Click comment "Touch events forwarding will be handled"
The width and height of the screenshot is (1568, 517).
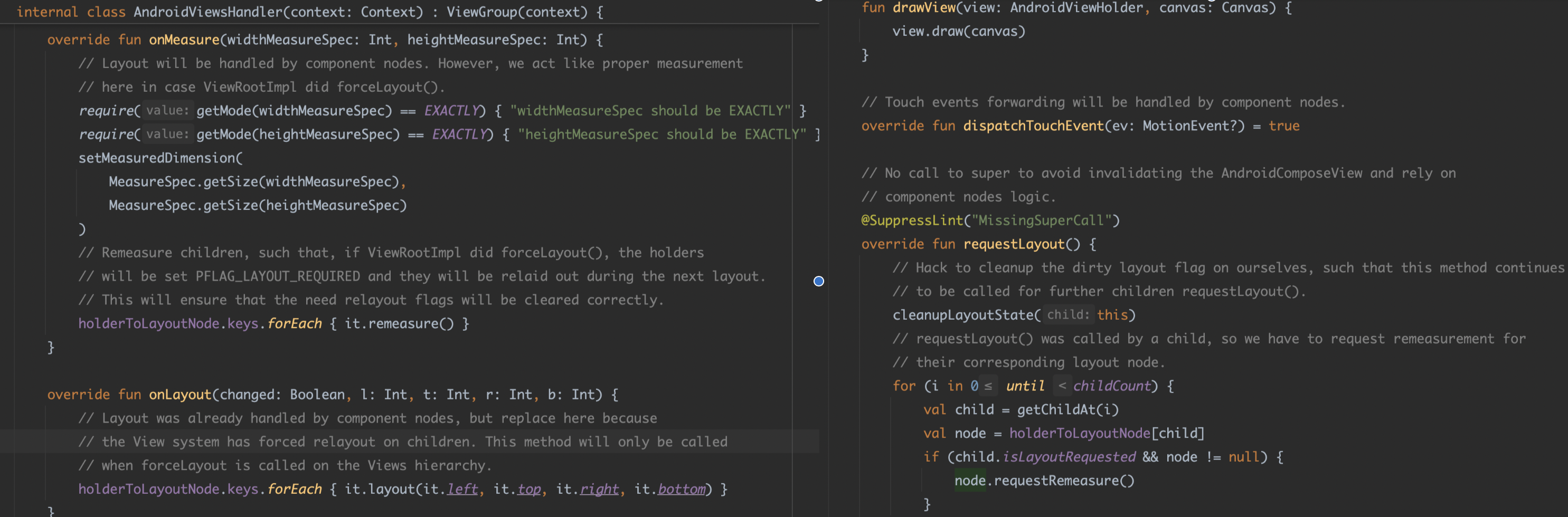(1103, 102)
